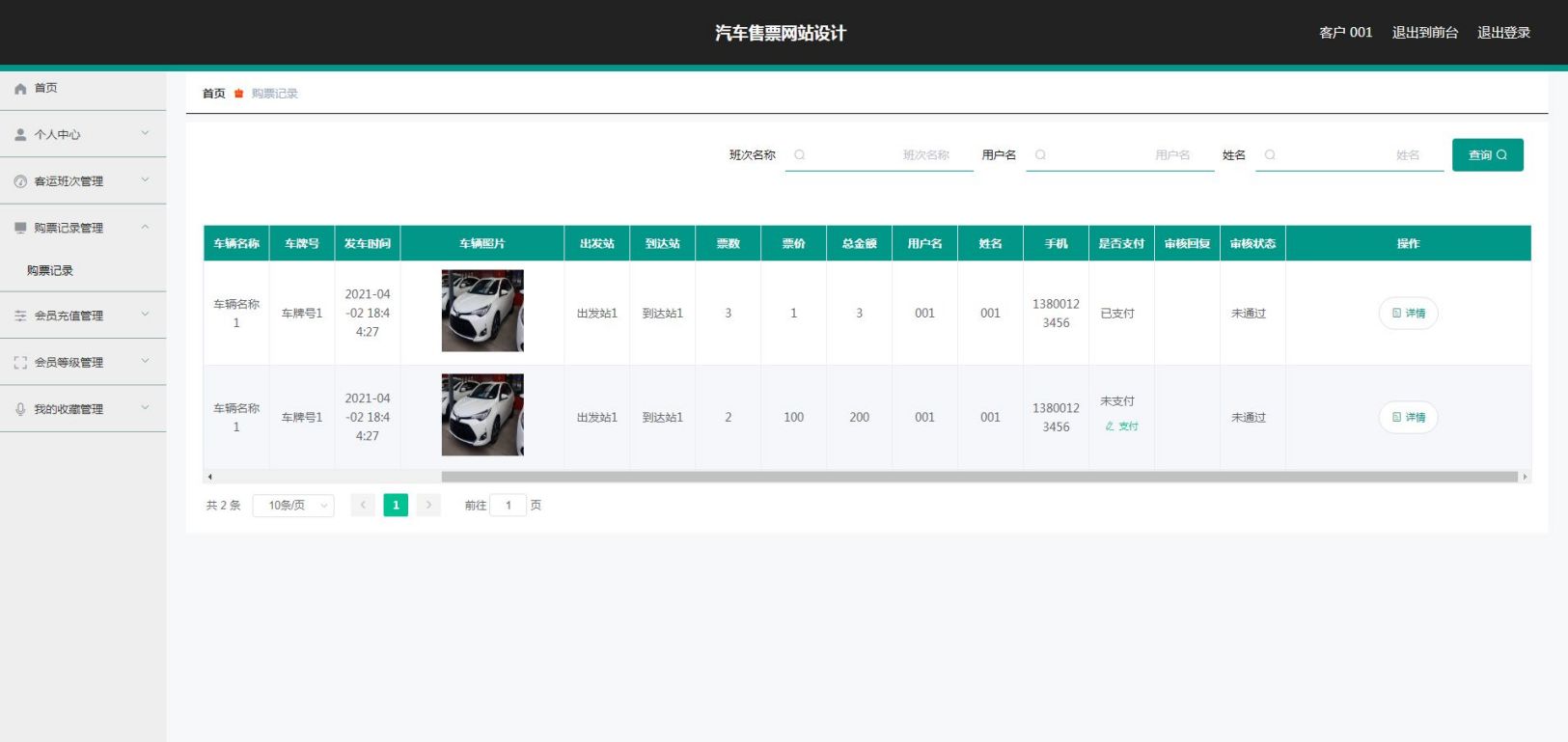Click the 客运班次管理 sidebar icon
1568x742 pixels.
20,181
